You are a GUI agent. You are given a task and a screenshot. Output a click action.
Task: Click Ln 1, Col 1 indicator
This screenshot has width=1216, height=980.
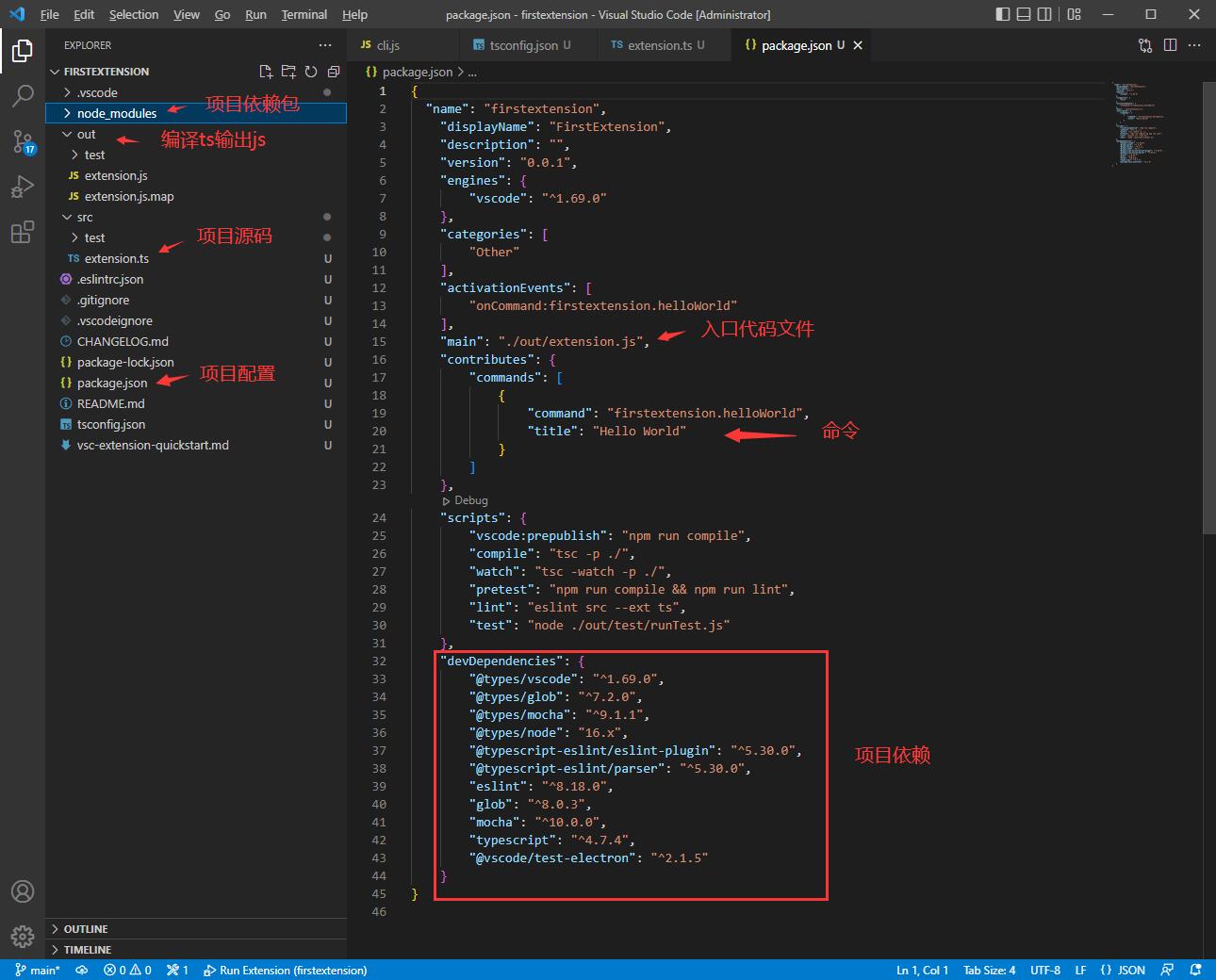(923, 970)
